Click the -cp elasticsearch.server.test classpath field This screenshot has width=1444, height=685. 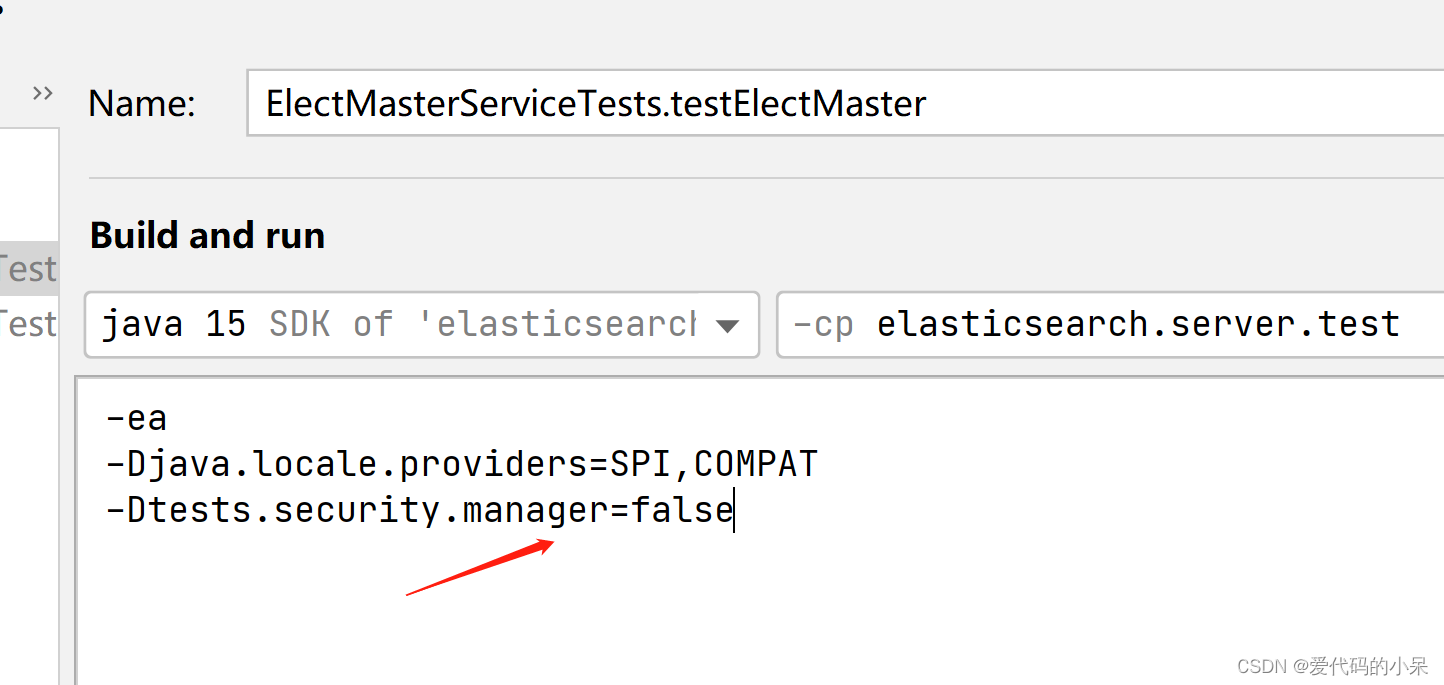click(1110, 324)
